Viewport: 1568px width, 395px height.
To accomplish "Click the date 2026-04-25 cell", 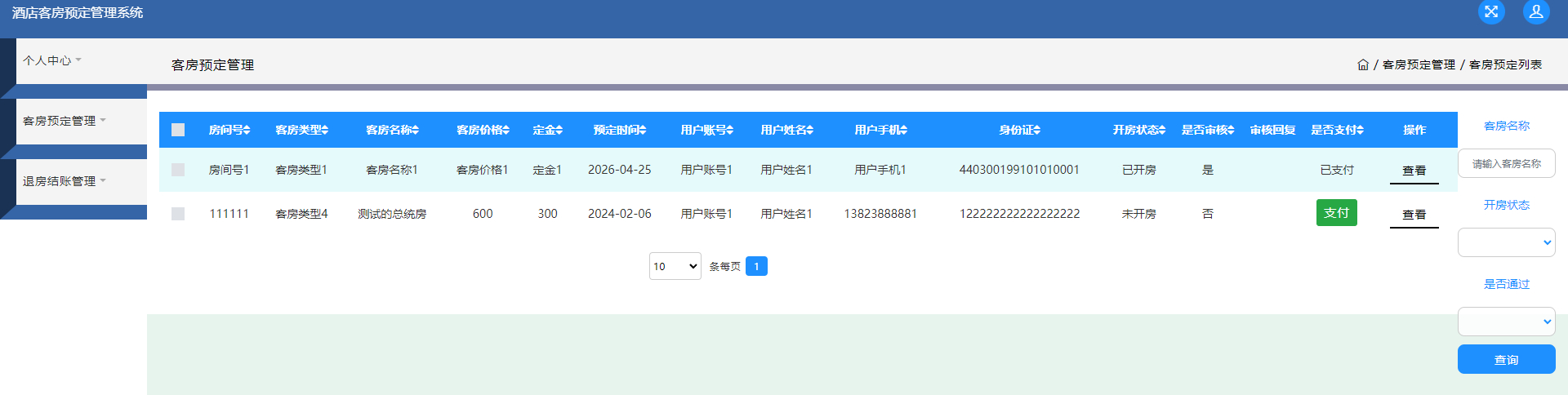I will (620, 170).
